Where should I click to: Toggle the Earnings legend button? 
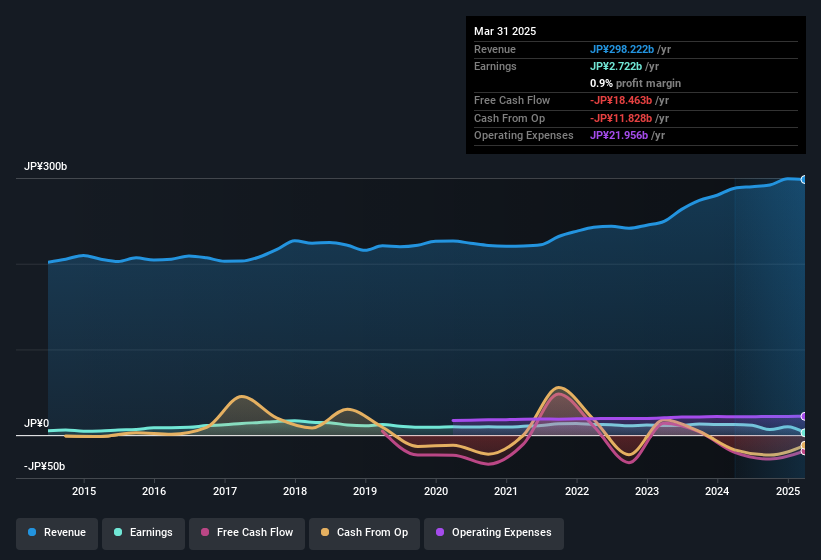pyautogui.click(x=143, y=533)
